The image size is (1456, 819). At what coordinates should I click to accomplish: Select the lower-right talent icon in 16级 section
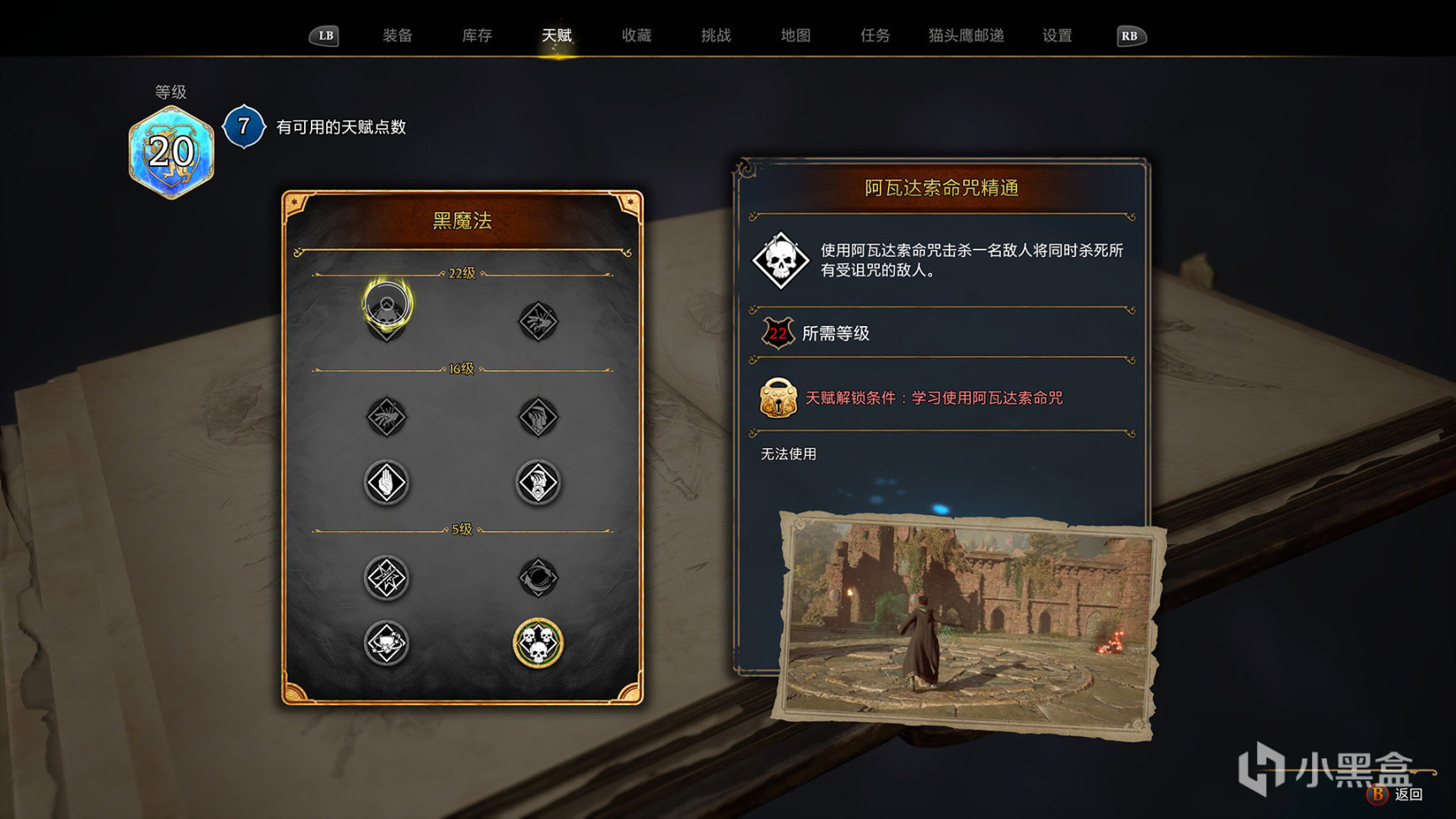(538, 483)
